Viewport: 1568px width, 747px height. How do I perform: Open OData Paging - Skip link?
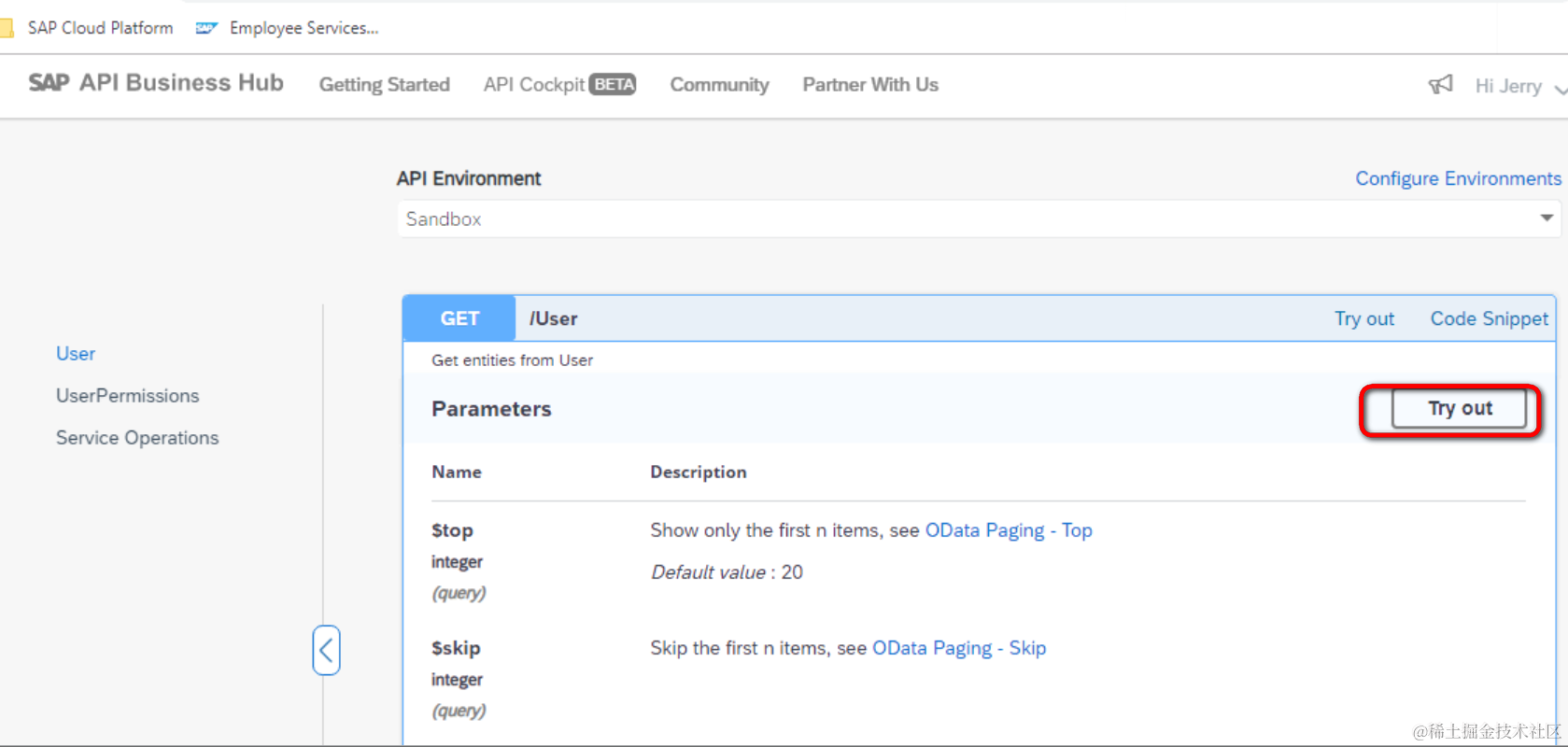959,648
